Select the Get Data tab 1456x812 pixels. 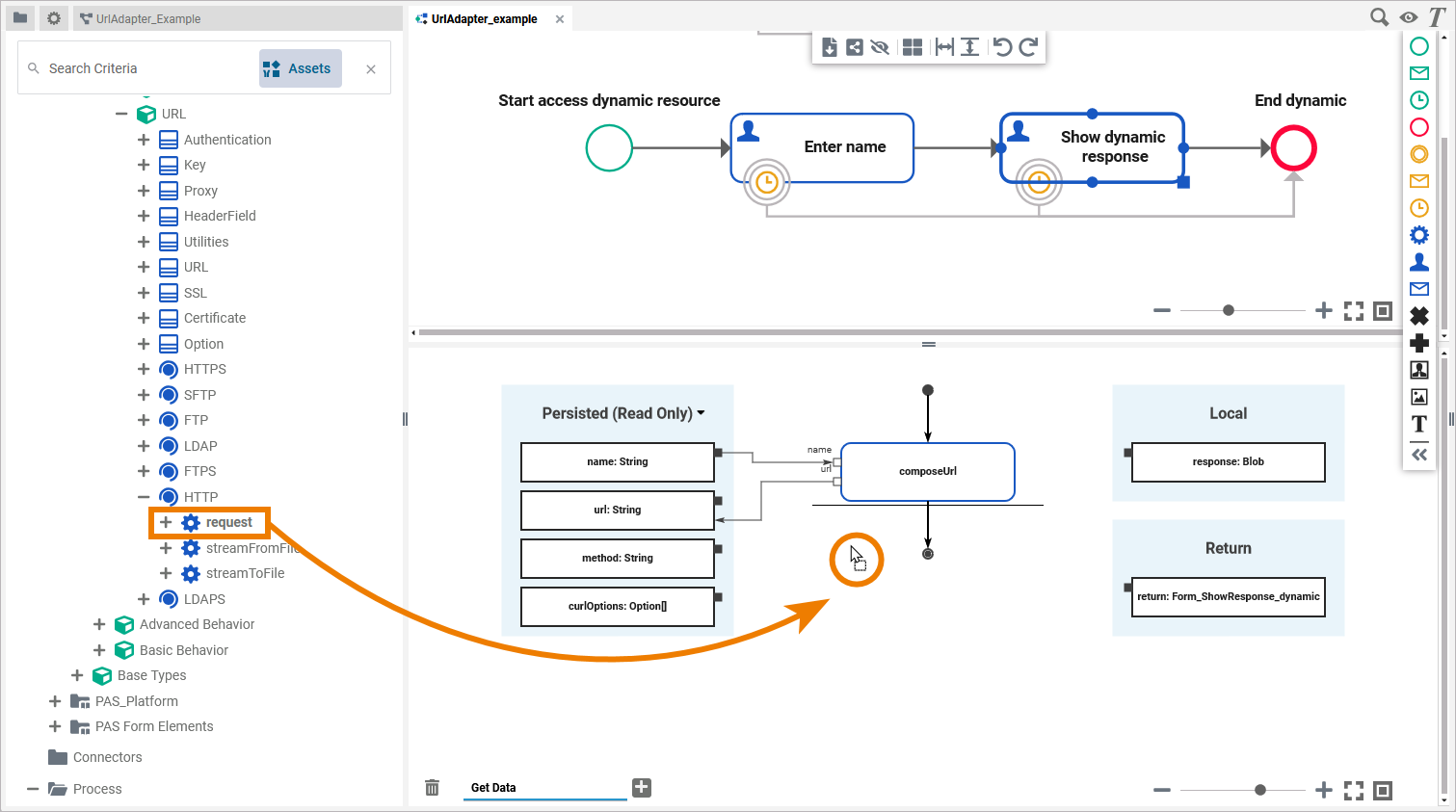pyautogui.click(x=493, y=788)
